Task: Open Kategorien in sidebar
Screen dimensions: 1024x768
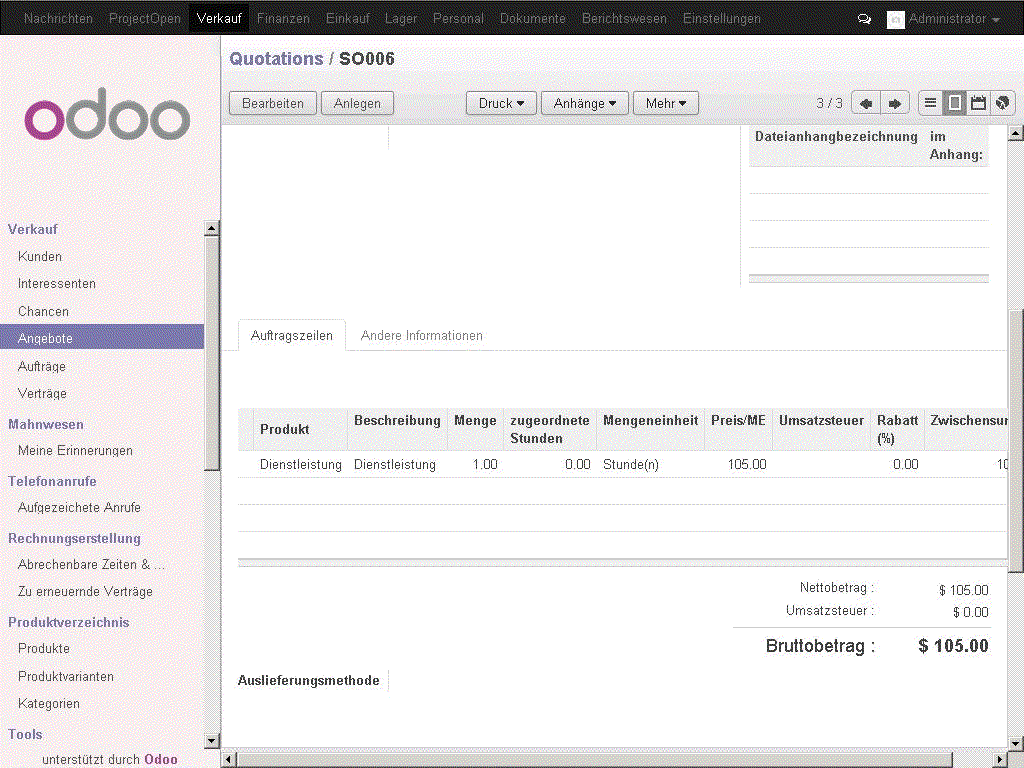Action: tap(48, 704)
